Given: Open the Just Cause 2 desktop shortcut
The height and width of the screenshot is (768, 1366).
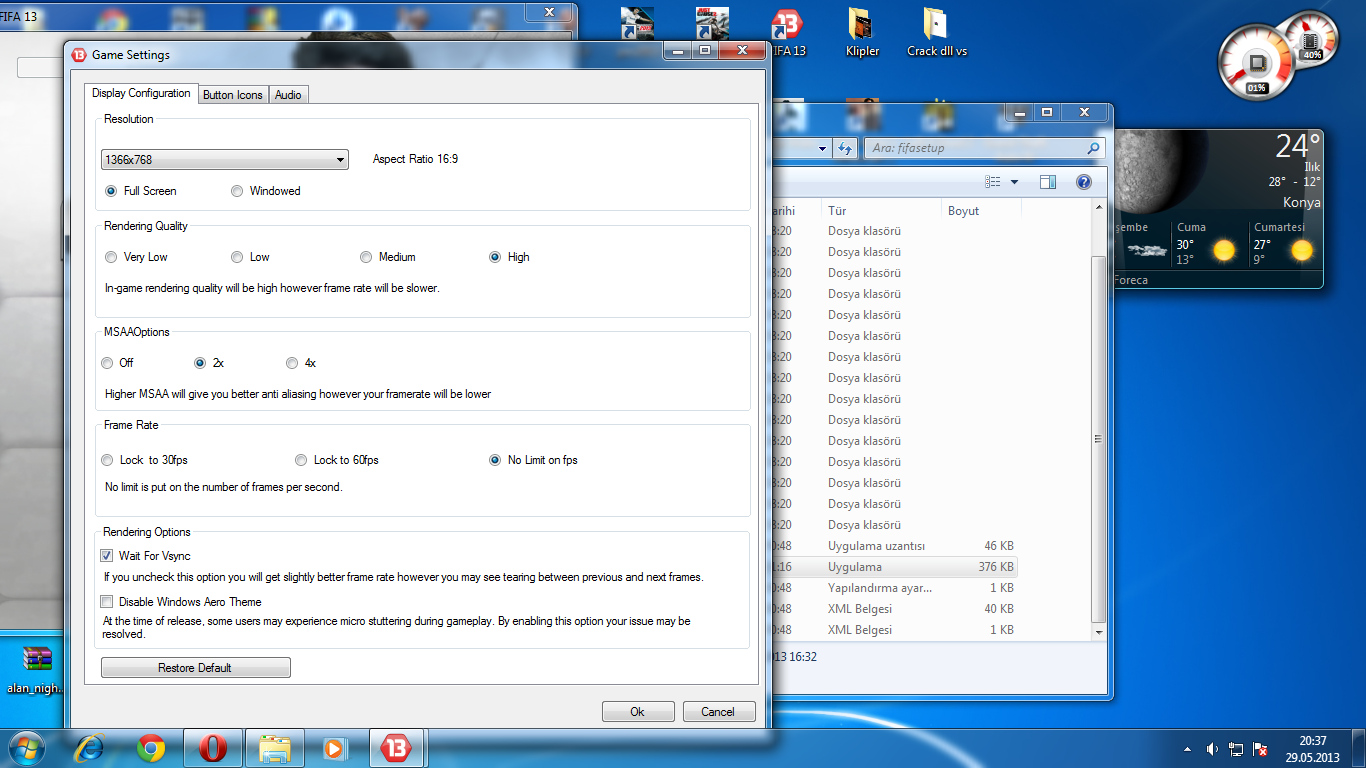Looking at the screenshot, I should (x=713, y=24).
